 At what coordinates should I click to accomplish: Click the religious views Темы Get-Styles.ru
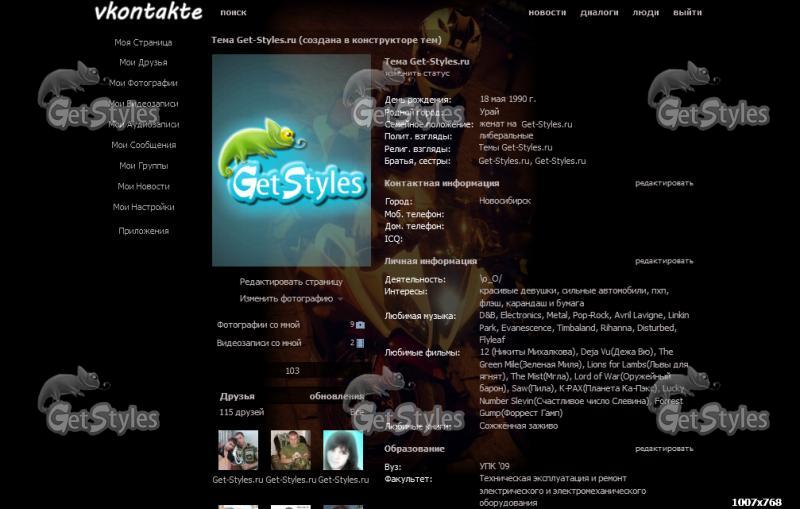coord(515,148)
